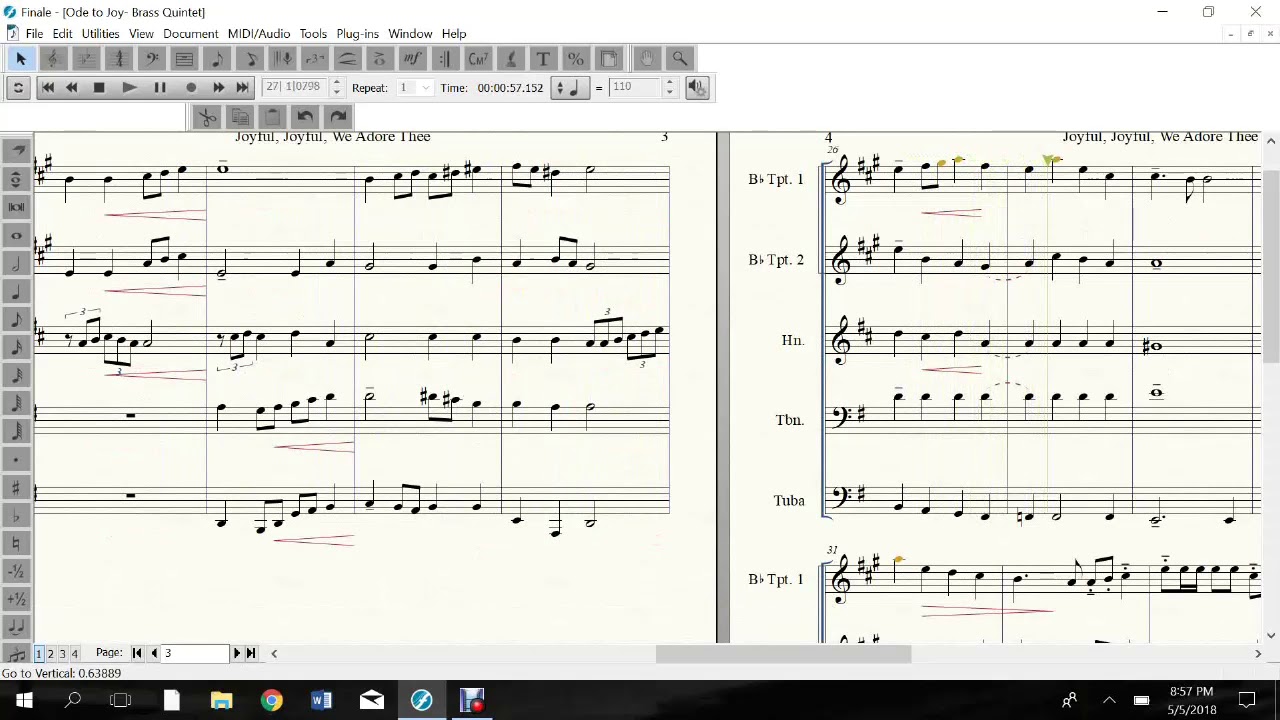1280x720 pixels.
Task: Open the Chord CM7 tool
Action: (478, 59)
